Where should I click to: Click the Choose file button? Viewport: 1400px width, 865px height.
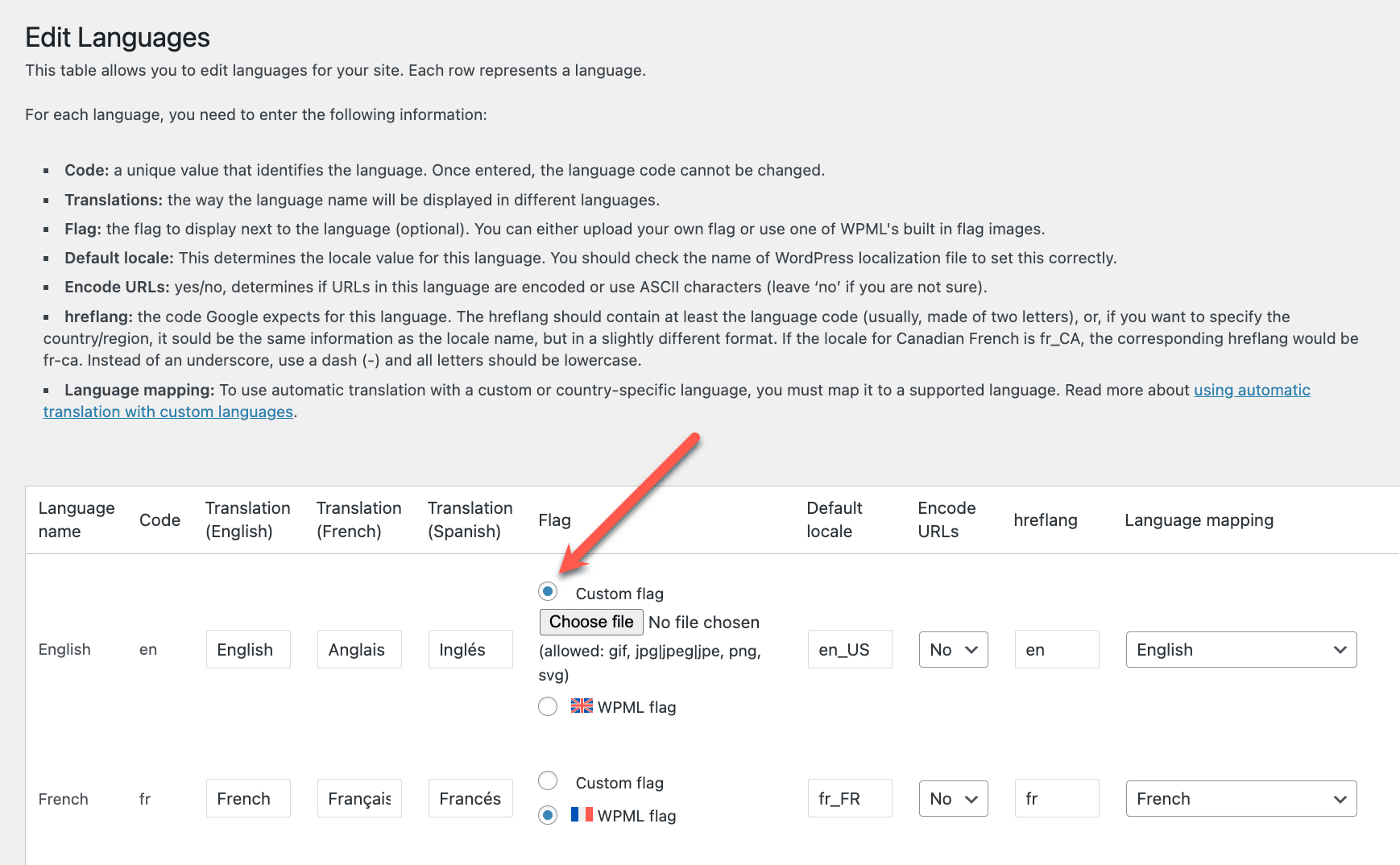(590, 622)
